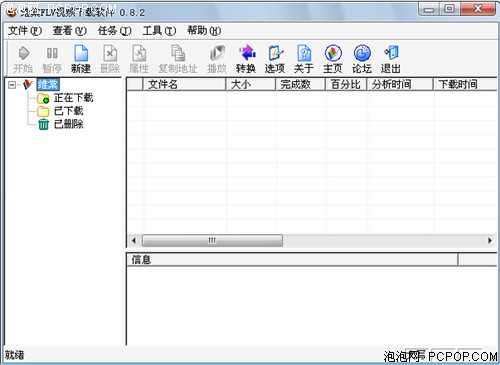The image size is (500, 365).
Task: Close the window
Action: coord(478,9)
